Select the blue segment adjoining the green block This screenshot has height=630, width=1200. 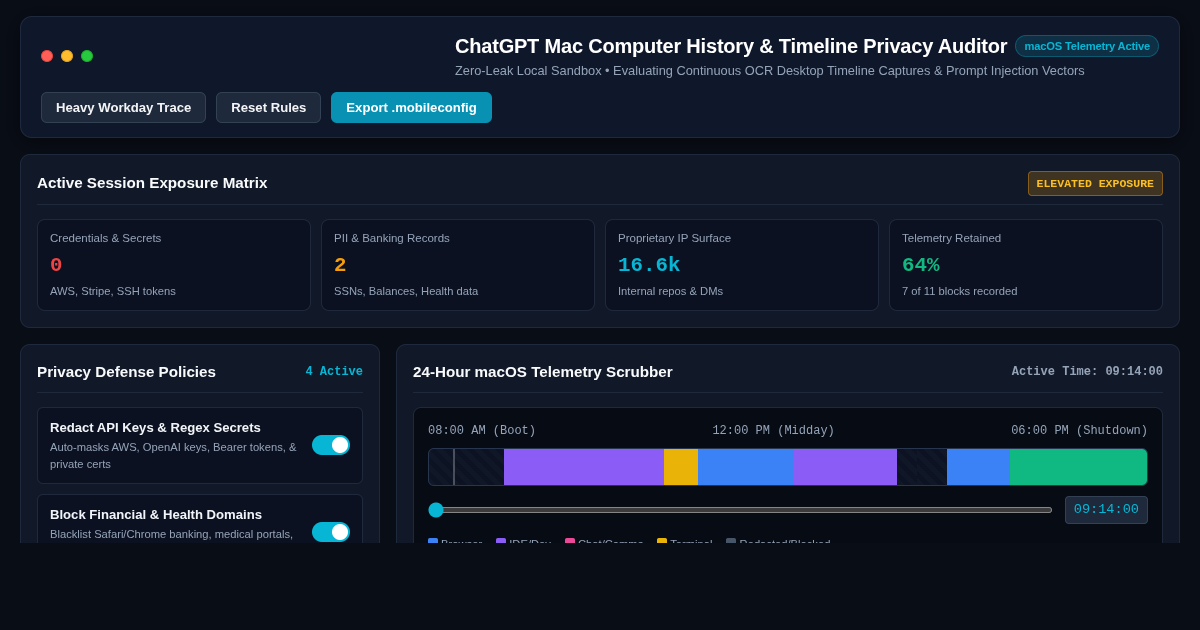(x=978, y=467)
